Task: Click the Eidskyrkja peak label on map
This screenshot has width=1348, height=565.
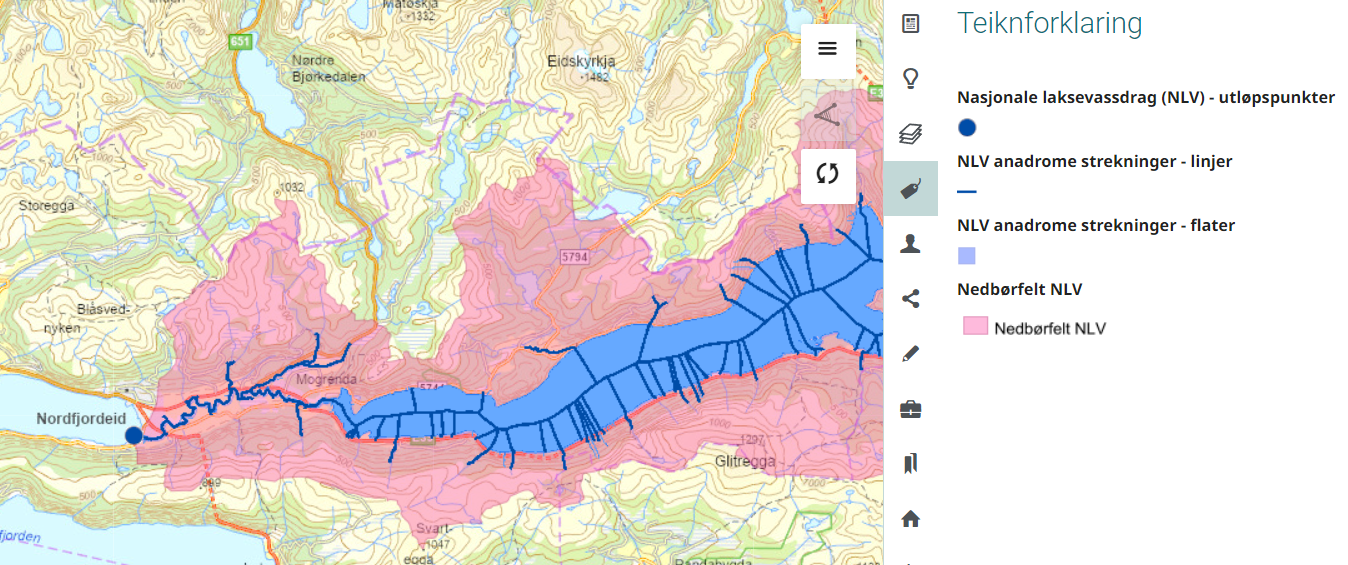Action: coord(581,61)
